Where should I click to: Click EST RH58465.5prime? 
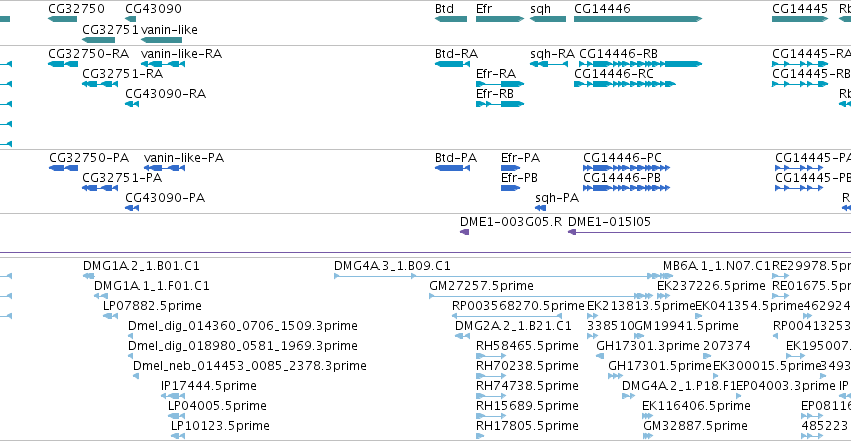pos(491,356)
